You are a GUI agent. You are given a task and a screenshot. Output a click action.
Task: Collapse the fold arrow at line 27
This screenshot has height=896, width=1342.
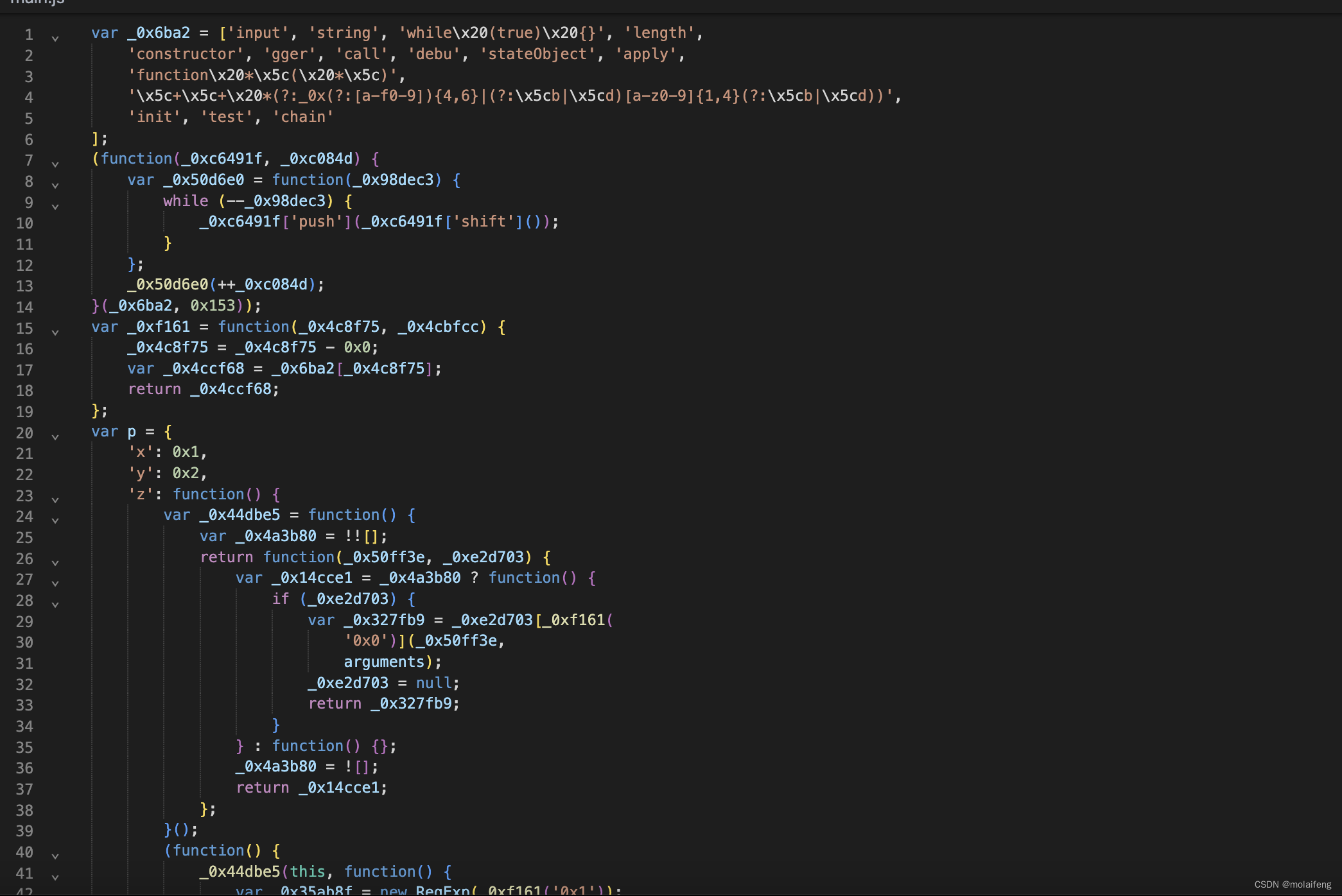[55, 583]
